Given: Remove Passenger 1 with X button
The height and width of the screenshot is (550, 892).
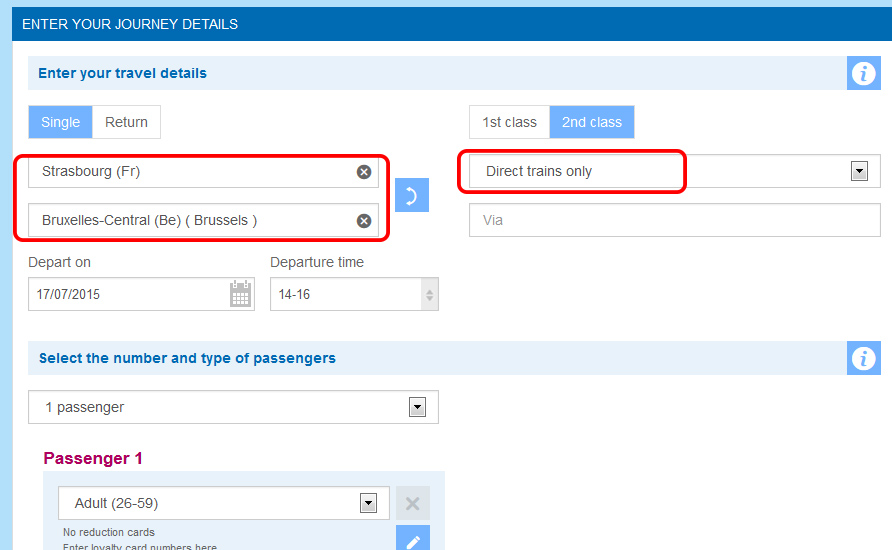Looking at the screenshot, I should [412, 503].
